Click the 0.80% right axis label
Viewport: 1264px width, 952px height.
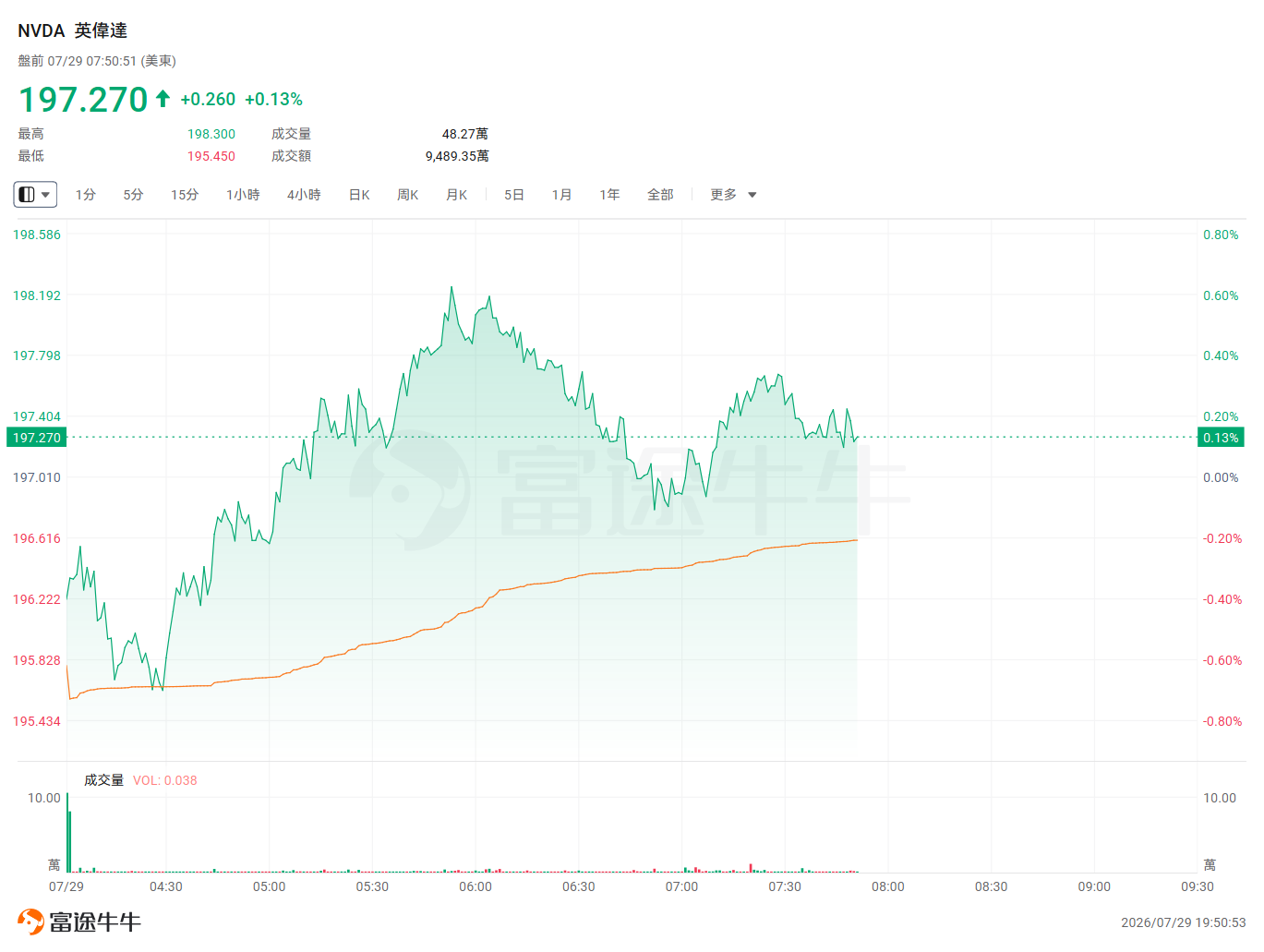(x=1221, y=235)
